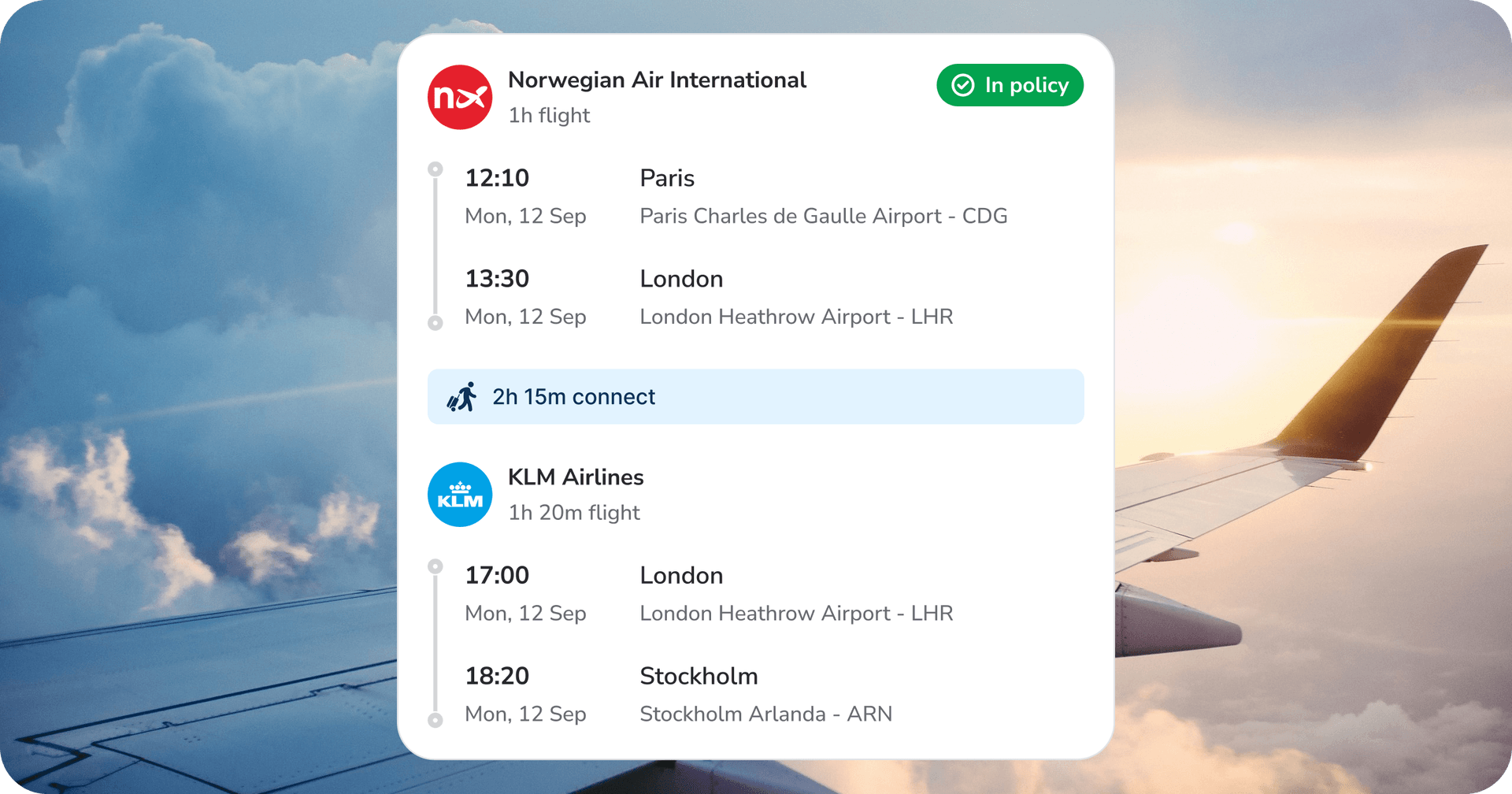The image size is (1512, 794).
Task: Click KLM Airlines airline name
Action: (576, 477)
